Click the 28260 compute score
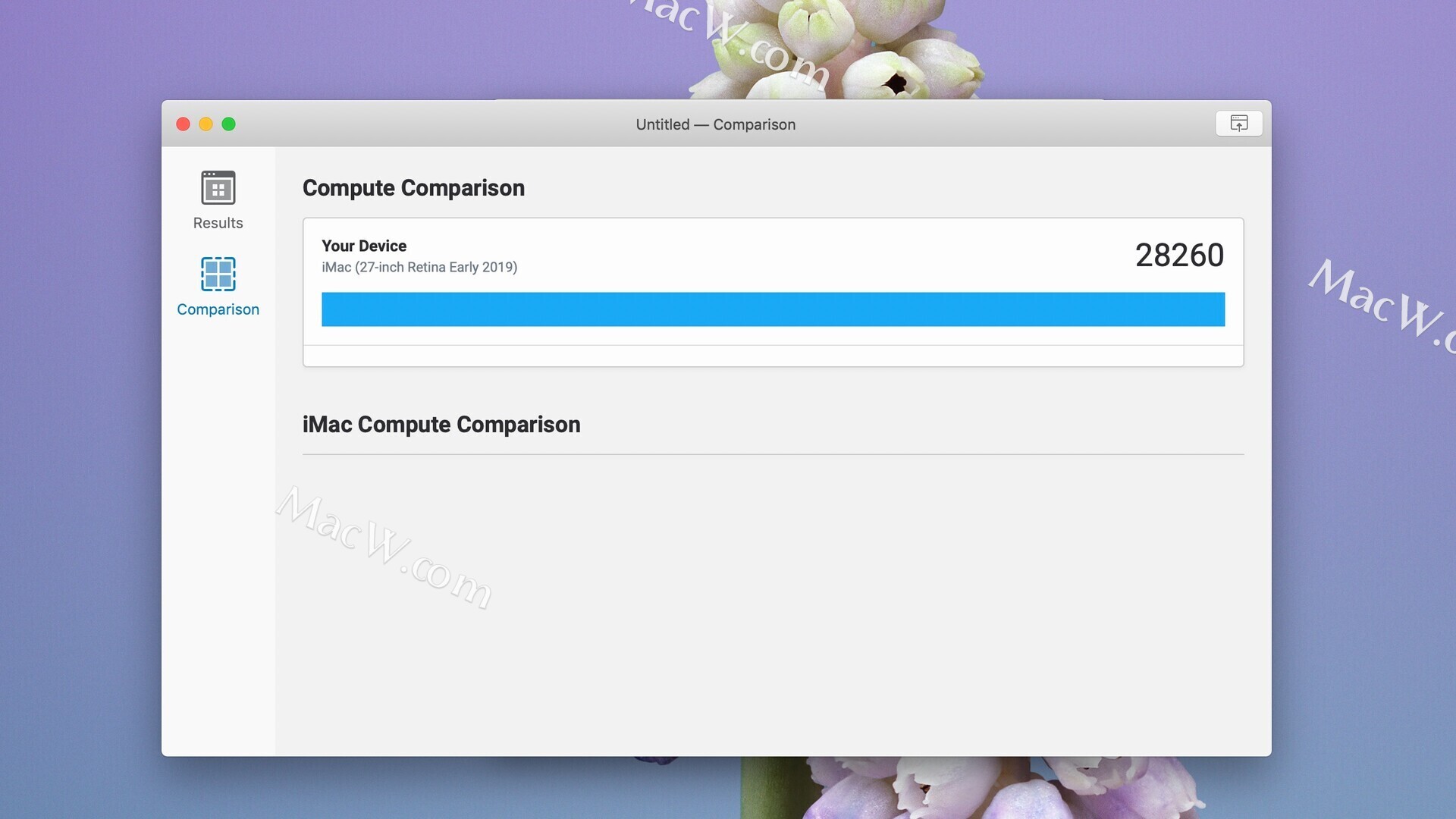This screenshot has width=1456, height=819. 1179,255
